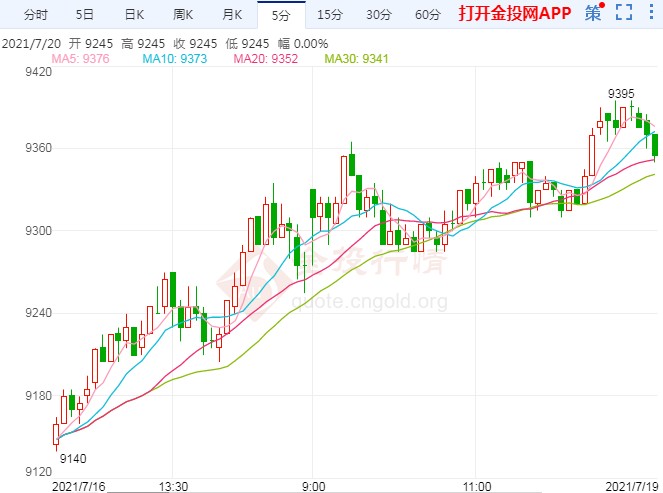Click the MA10: 9373 legend label
This screenshot has height=493, width=663.
175,60
